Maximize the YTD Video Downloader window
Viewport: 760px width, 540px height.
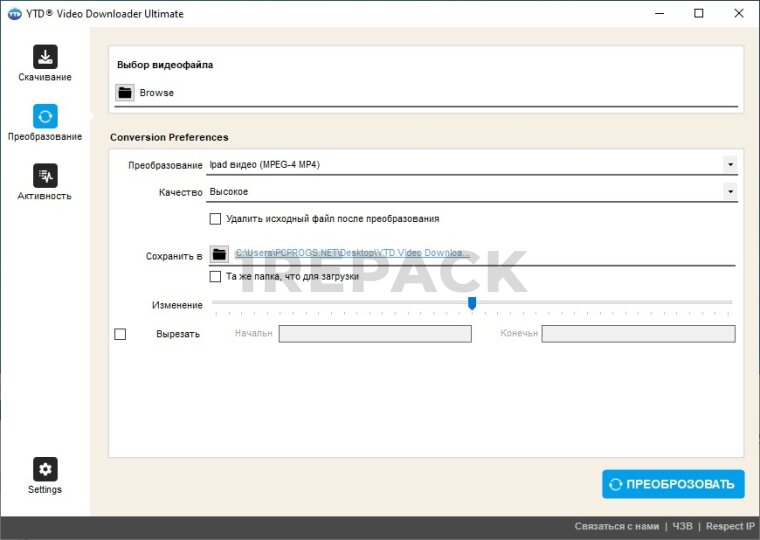[698, 14]
